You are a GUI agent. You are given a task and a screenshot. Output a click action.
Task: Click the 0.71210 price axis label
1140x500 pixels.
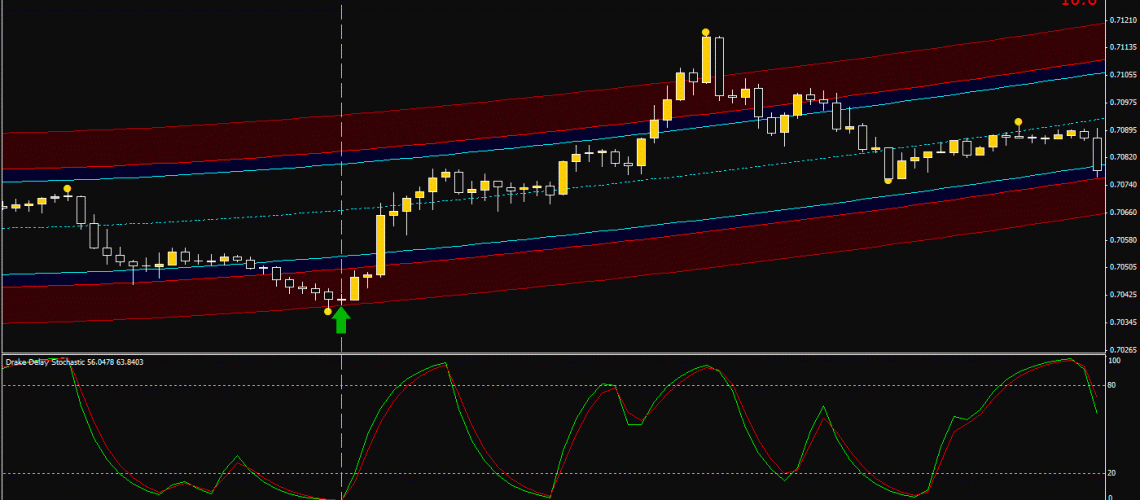click(x=1124, y=20)
